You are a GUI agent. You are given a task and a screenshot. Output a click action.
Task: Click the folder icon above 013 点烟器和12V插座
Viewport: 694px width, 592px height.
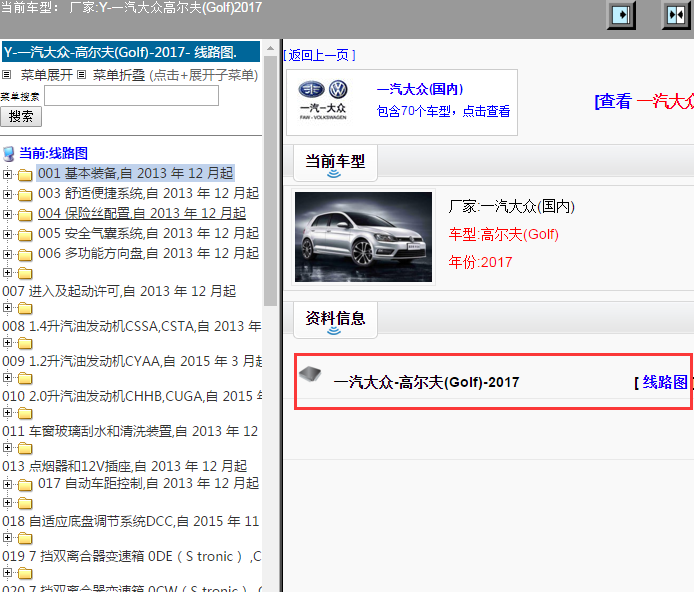[x=25, y=448]
